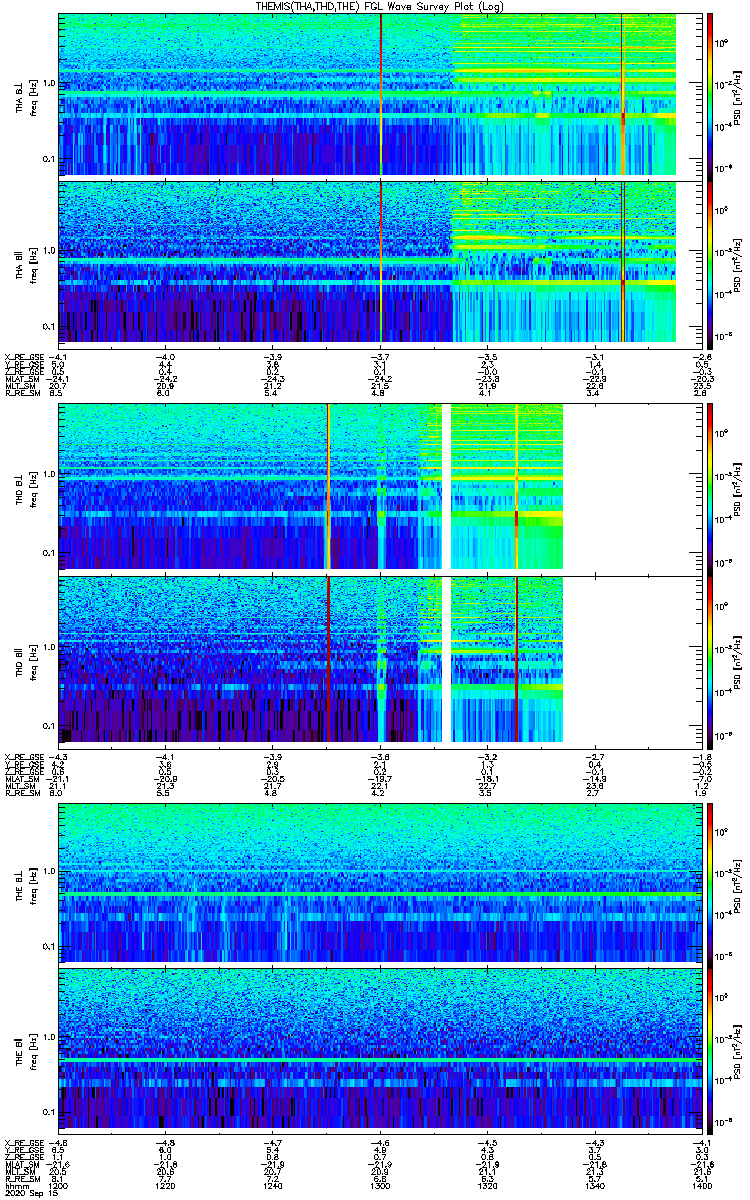Click the PSD color bar beside THA B⊥
The image size is (750, 1200).
710,95
